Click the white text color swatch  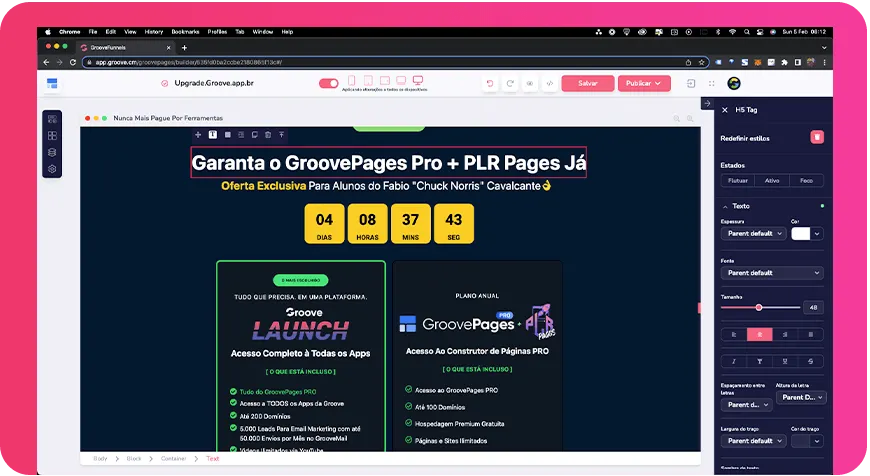coord(801,234)
